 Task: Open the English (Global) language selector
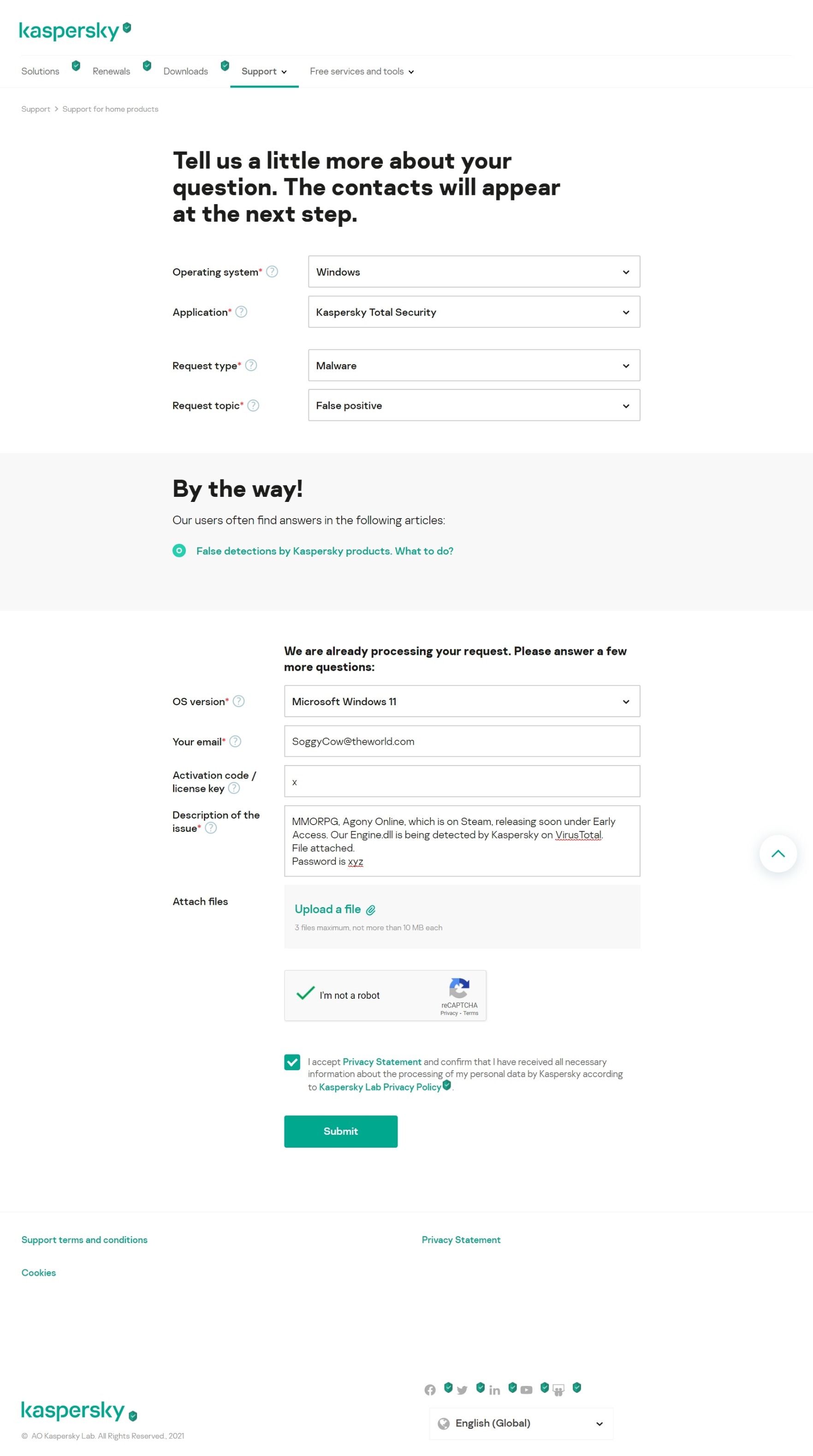pyautogui.click(x=521, y=1423)
